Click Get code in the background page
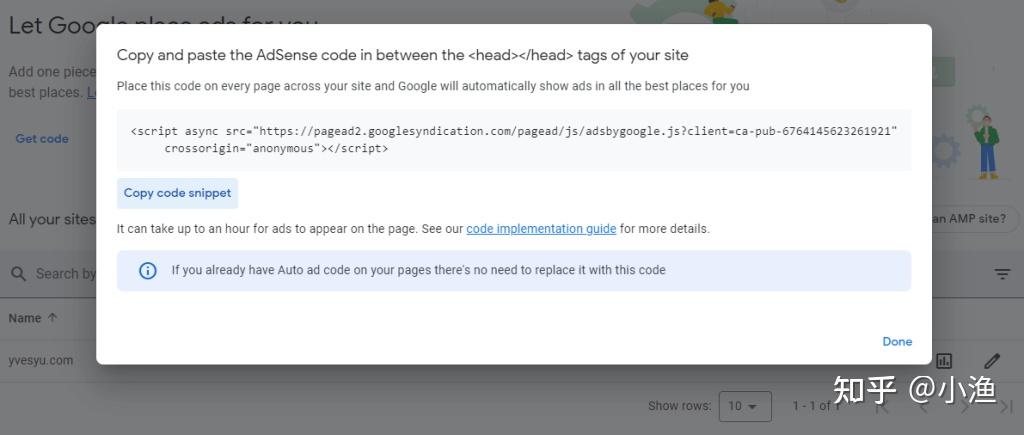This screenshot has width=1024, height=435. (42, 138)
